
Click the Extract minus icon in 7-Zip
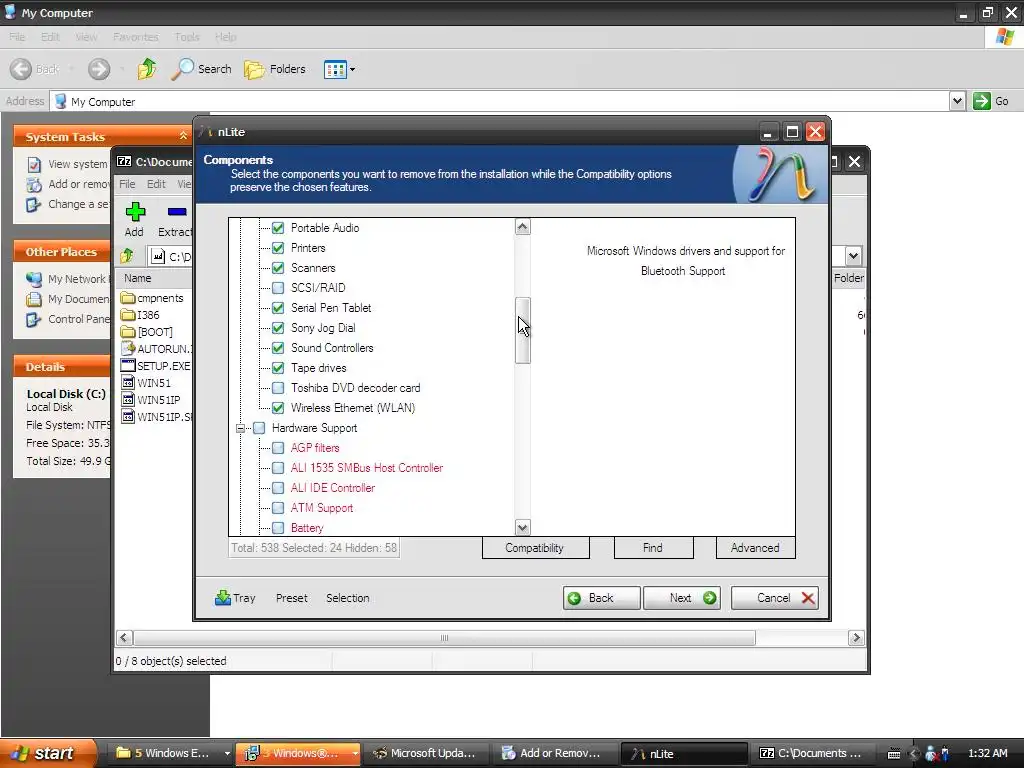pos(177,212)
